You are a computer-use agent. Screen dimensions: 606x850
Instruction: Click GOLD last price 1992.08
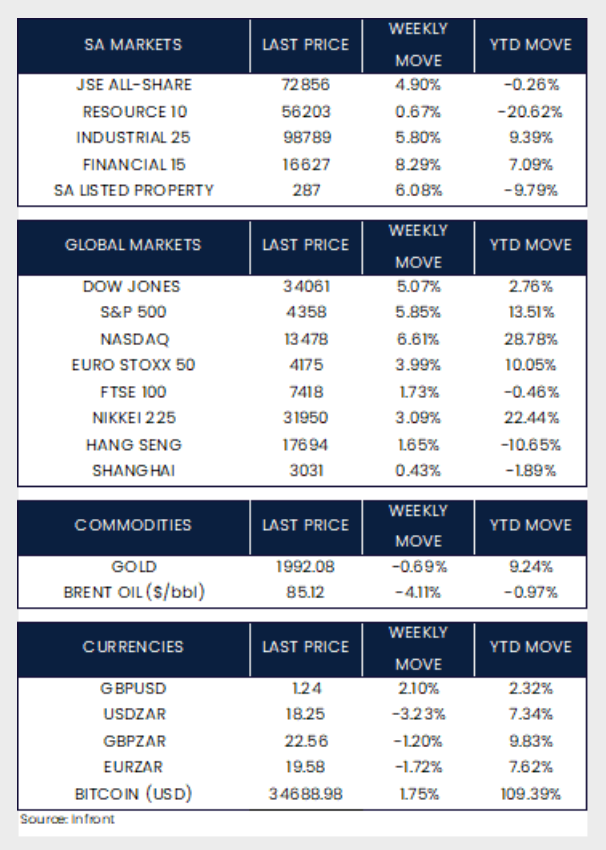click(x=305, y=566)
